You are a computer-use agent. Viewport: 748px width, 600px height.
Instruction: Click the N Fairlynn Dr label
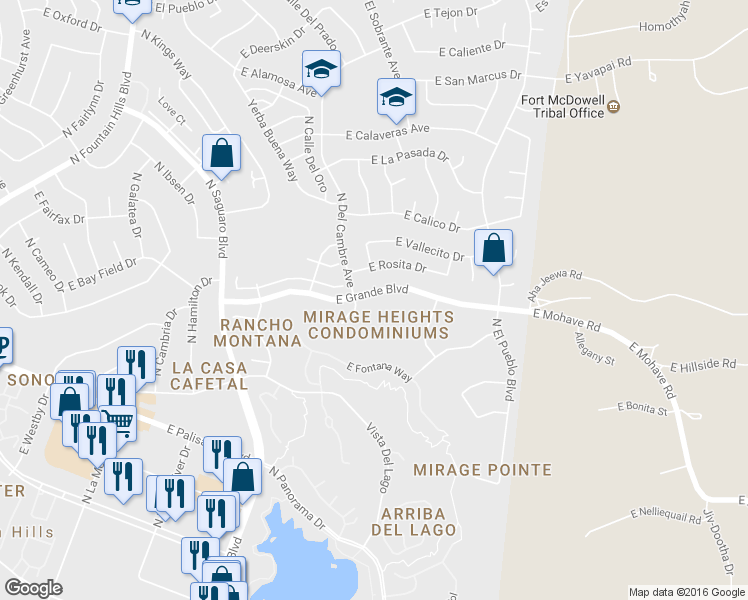pyautogui.click(x=83, y=109)
